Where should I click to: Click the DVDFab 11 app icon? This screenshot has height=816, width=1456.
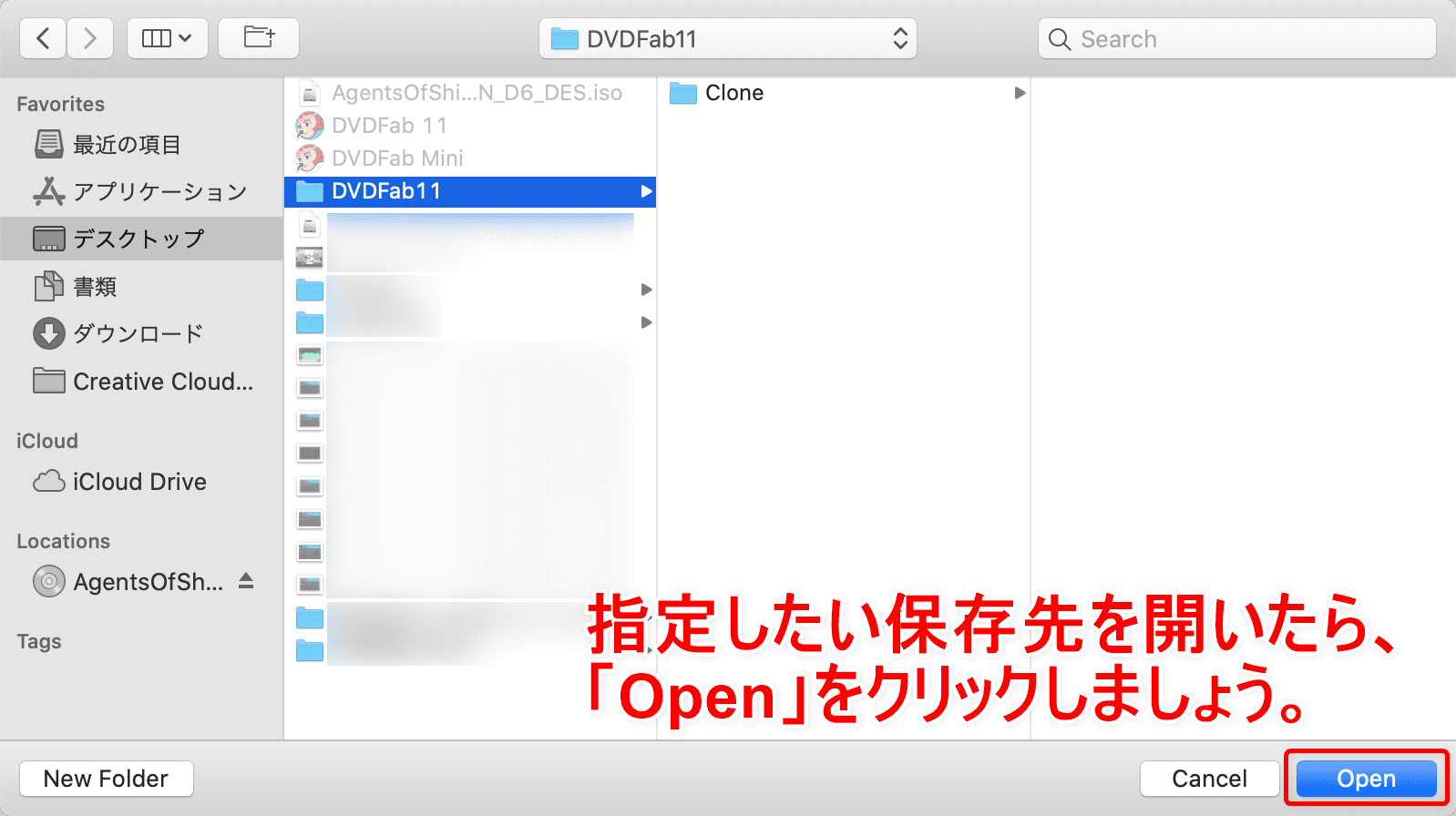(310, 126)
